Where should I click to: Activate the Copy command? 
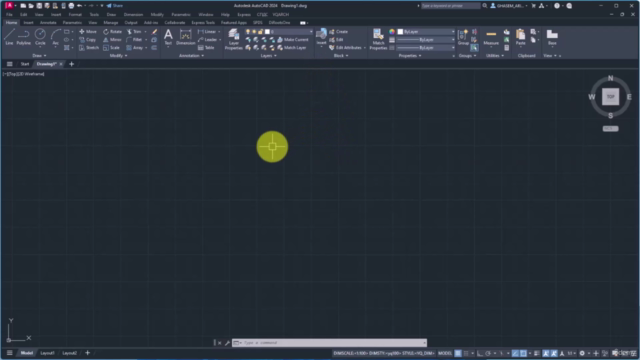tap(87, 40)
